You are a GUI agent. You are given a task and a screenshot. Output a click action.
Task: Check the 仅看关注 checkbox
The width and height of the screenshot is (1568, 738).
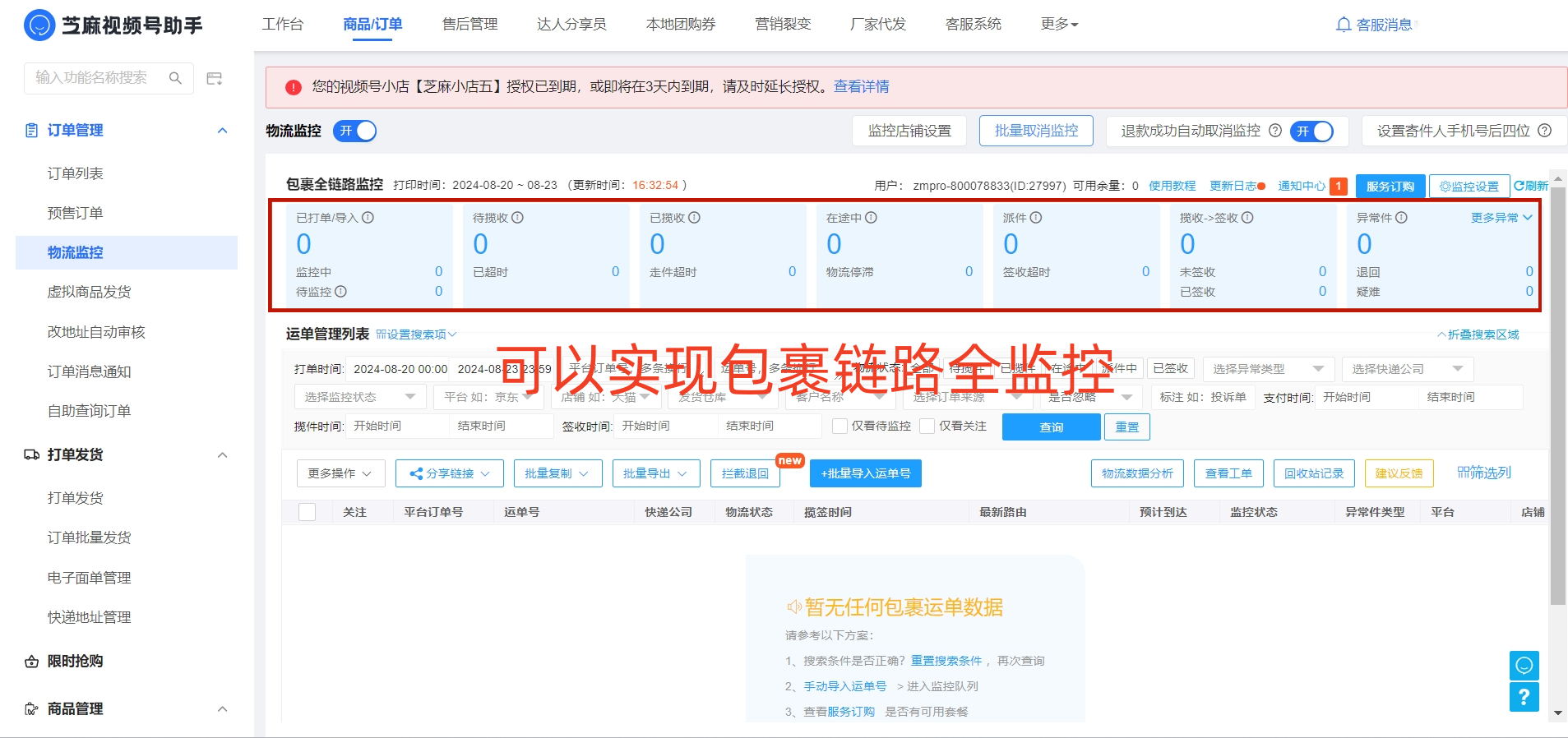[x=927, y=426]
